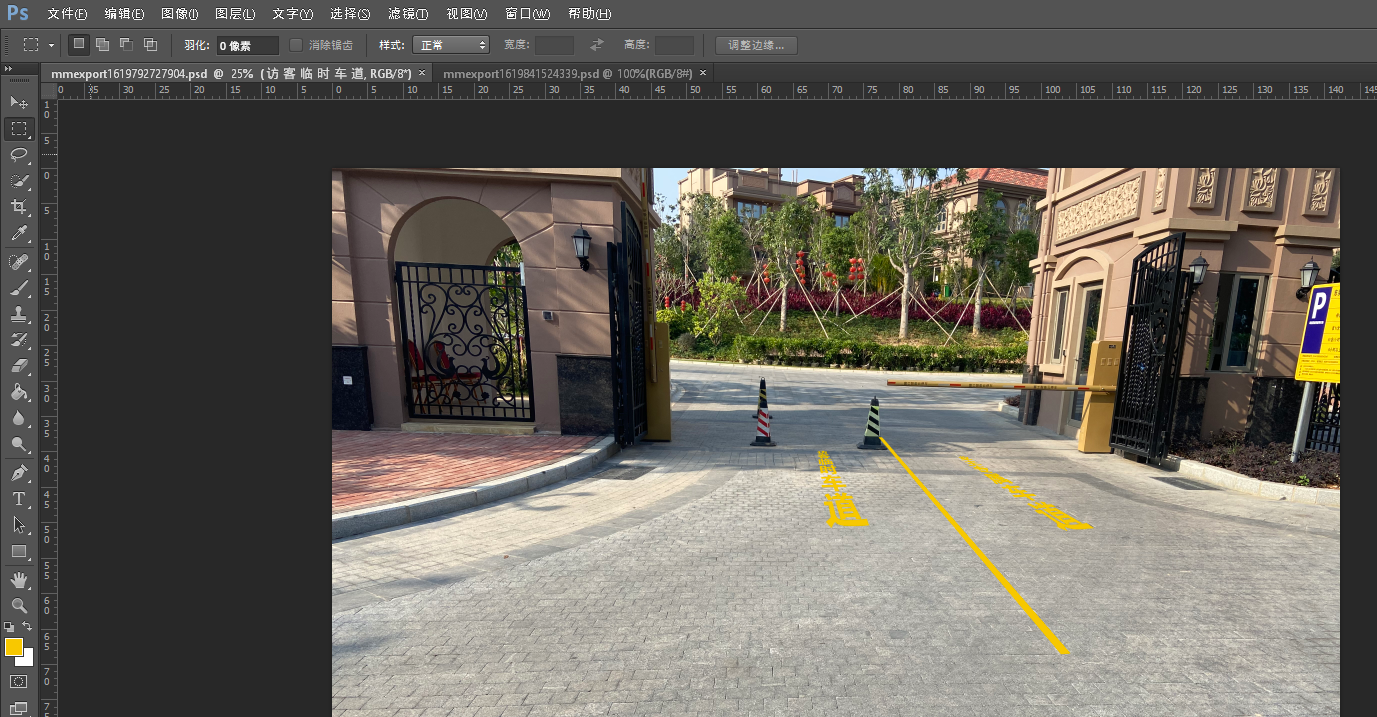
Task: Select the Dodge tool
Action: (19, 444)
